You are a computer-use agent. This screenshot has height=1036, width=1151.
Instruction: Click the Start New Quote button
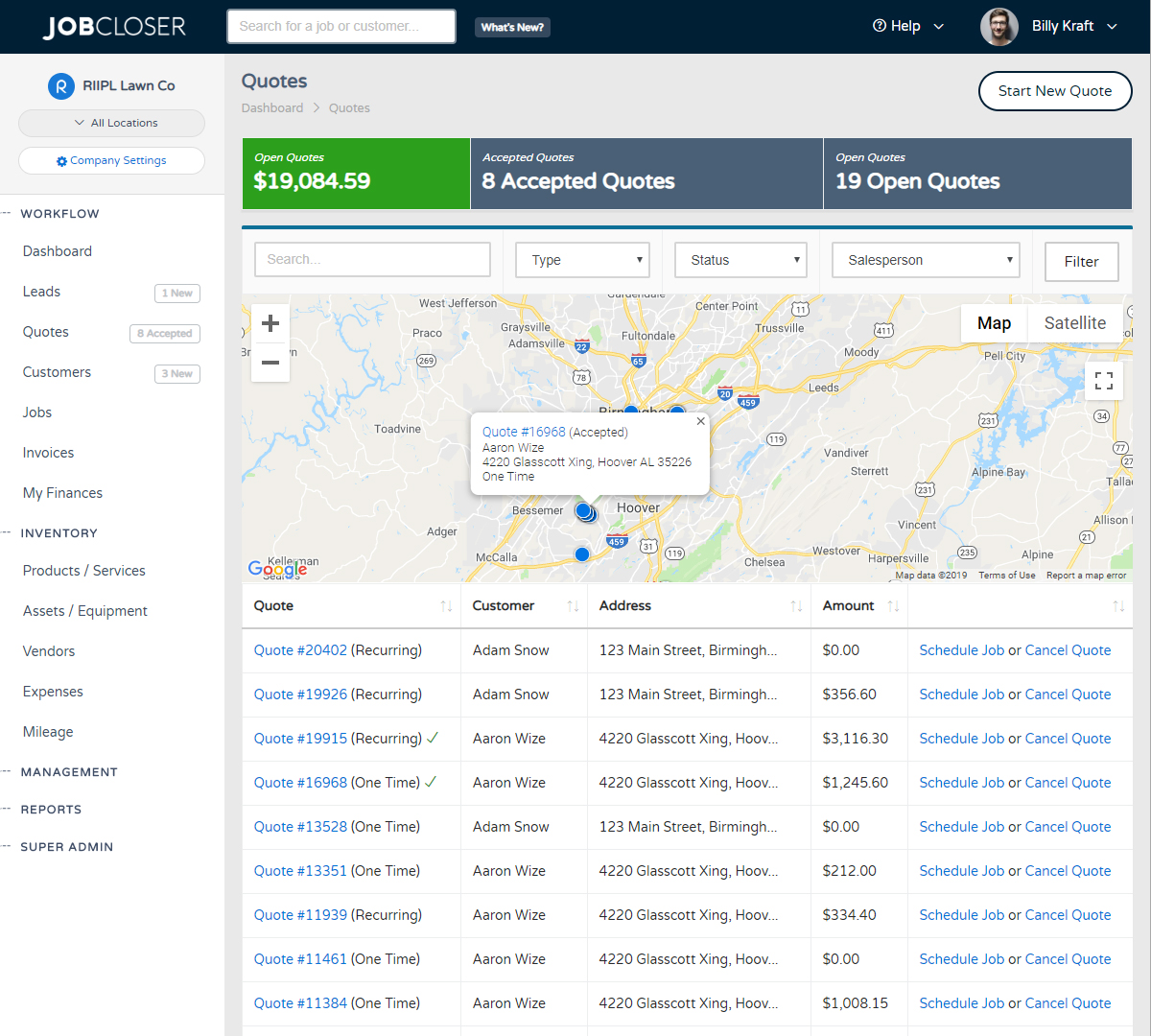coord(1055,91)
